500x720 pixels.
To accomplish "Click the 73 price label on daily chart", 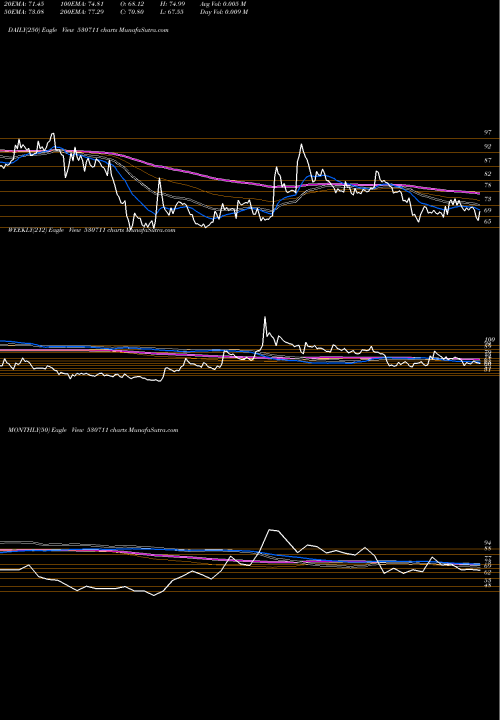I will (488, 199).
